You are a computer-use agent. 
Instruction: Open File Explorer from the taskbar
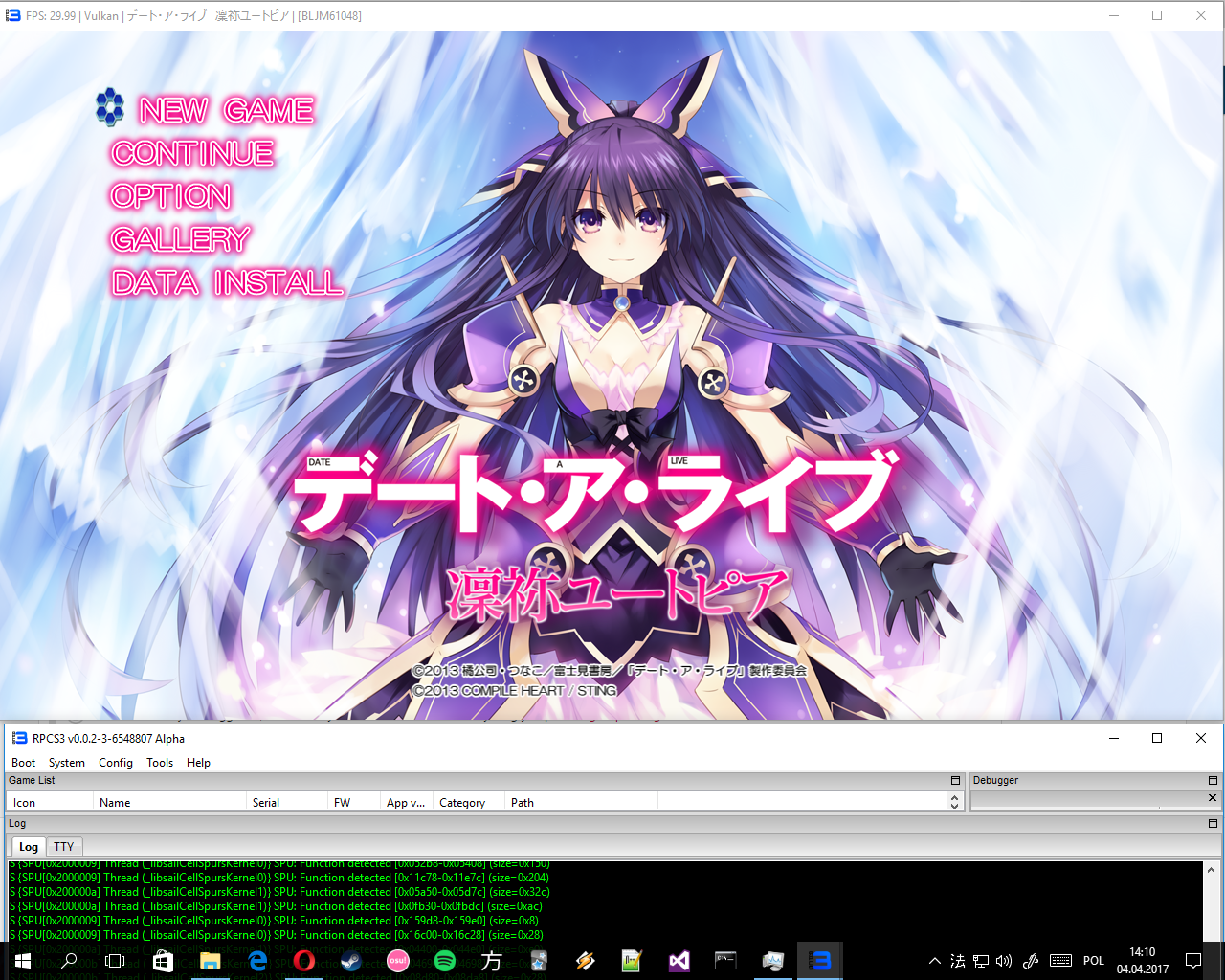coord(210,961)
